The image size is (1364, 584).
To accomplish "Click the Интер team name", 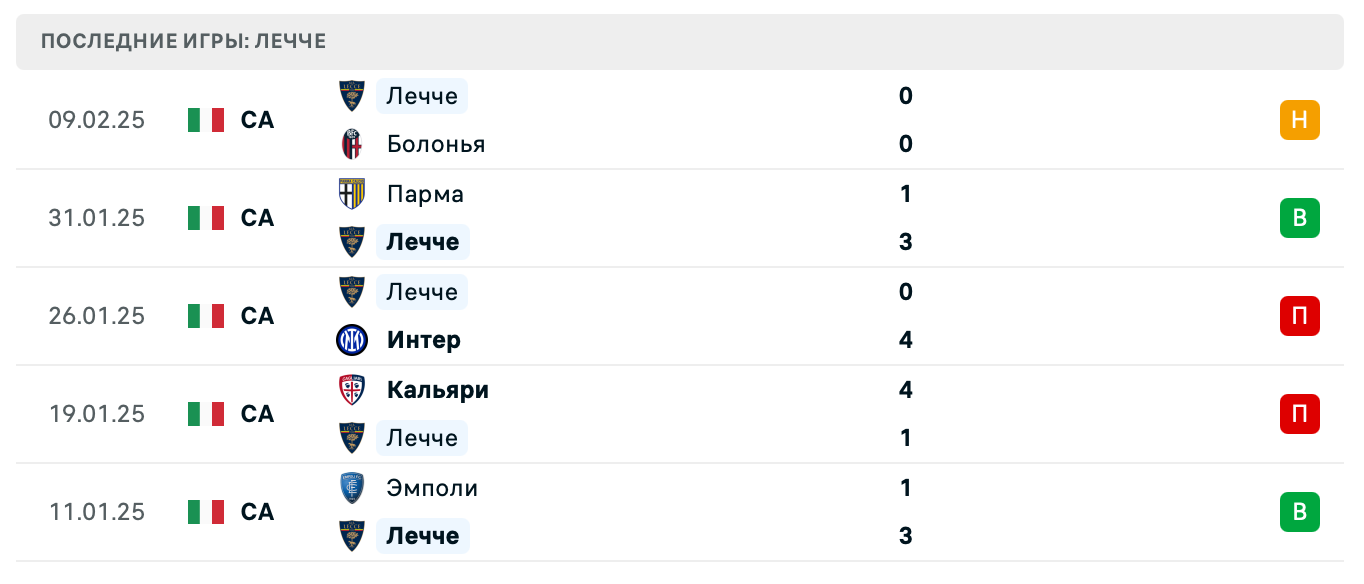I will (x=423, y=340).
